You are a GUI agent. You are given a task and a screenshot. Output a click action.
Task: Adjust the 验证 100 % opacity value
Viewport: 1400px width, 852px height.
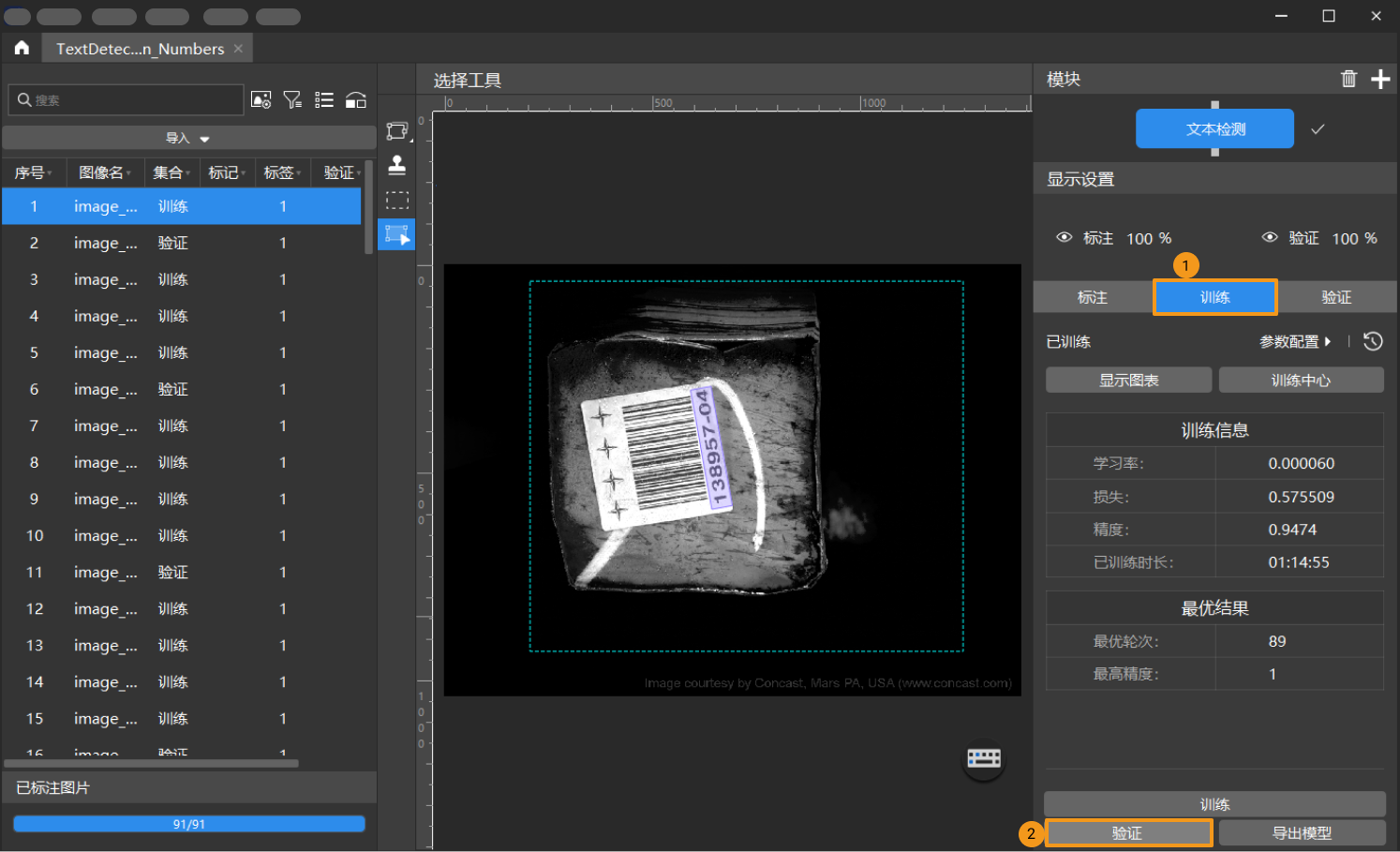pyautogui.click(x=1354, y=238)
